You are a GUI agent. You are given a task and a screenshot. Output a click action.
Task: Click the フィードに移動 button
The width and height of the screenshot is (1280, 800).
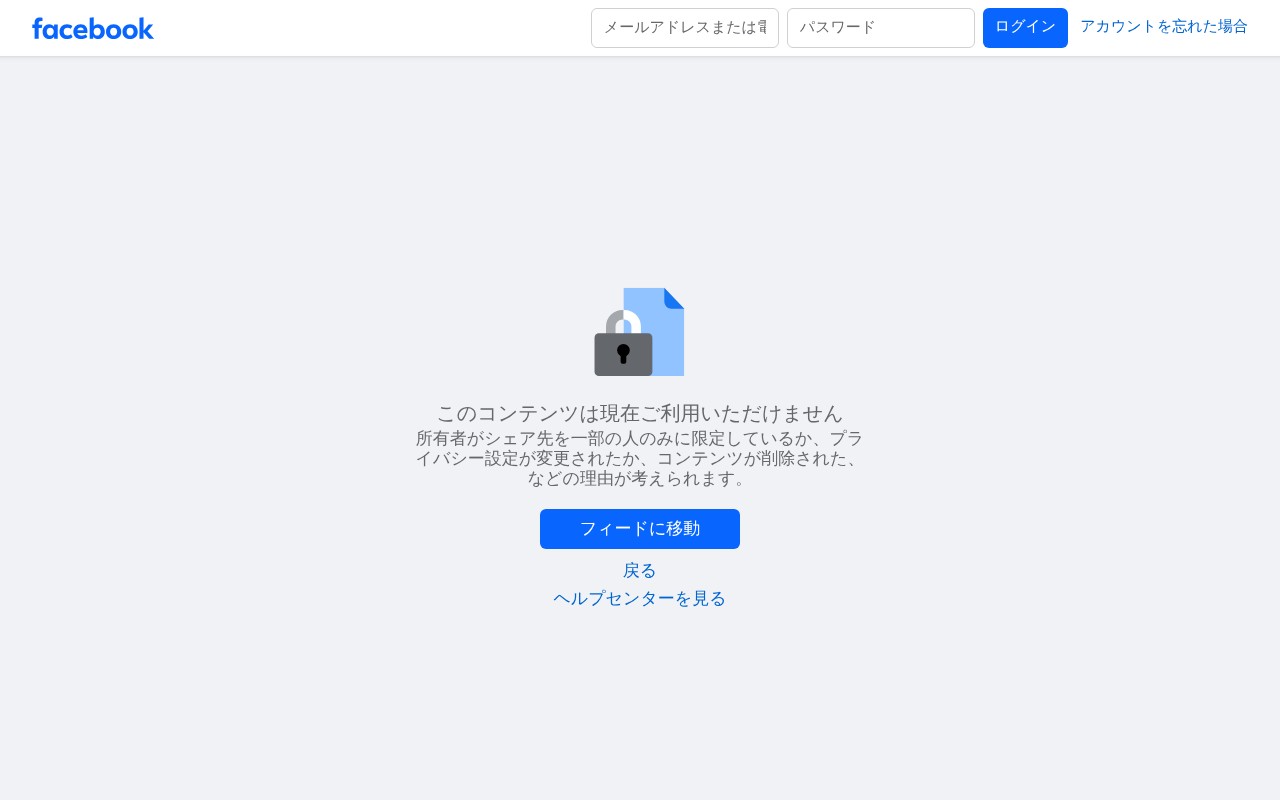pos(640,529)
